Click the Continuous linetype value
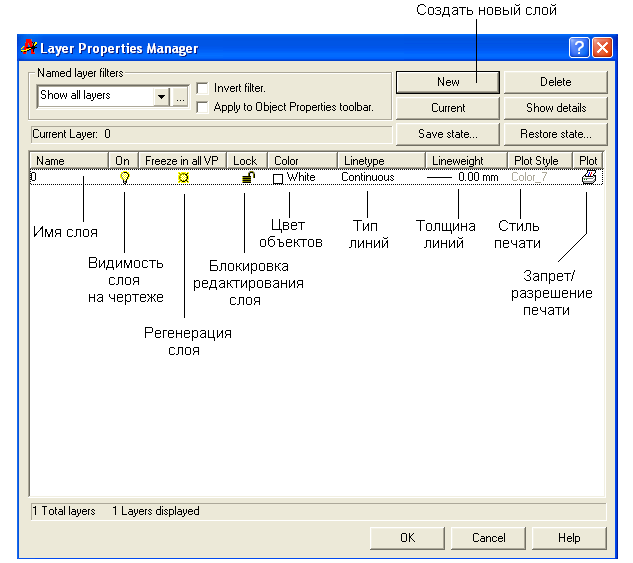The image size is (633, 563). [x=368, y=177]
